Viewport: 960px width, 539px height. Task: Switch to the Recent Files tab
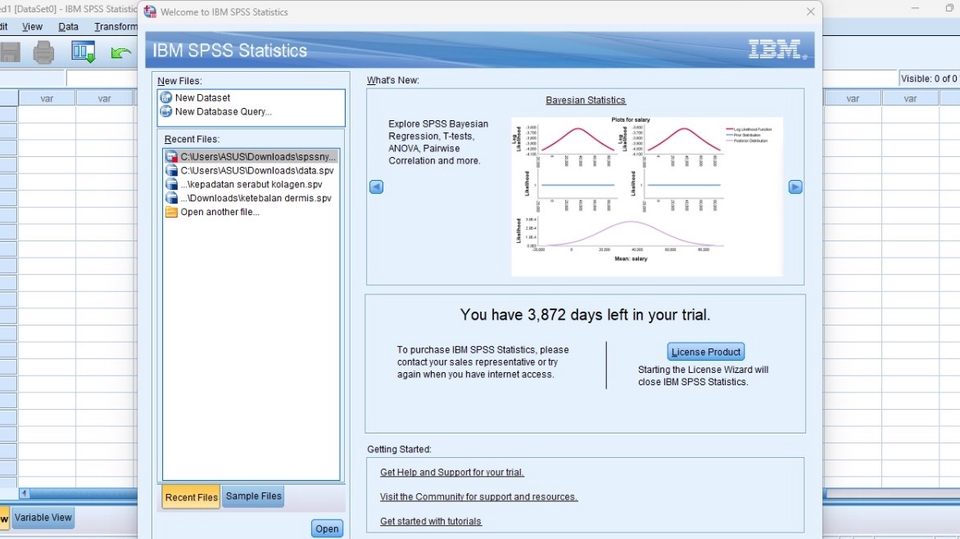click(191, 497)
